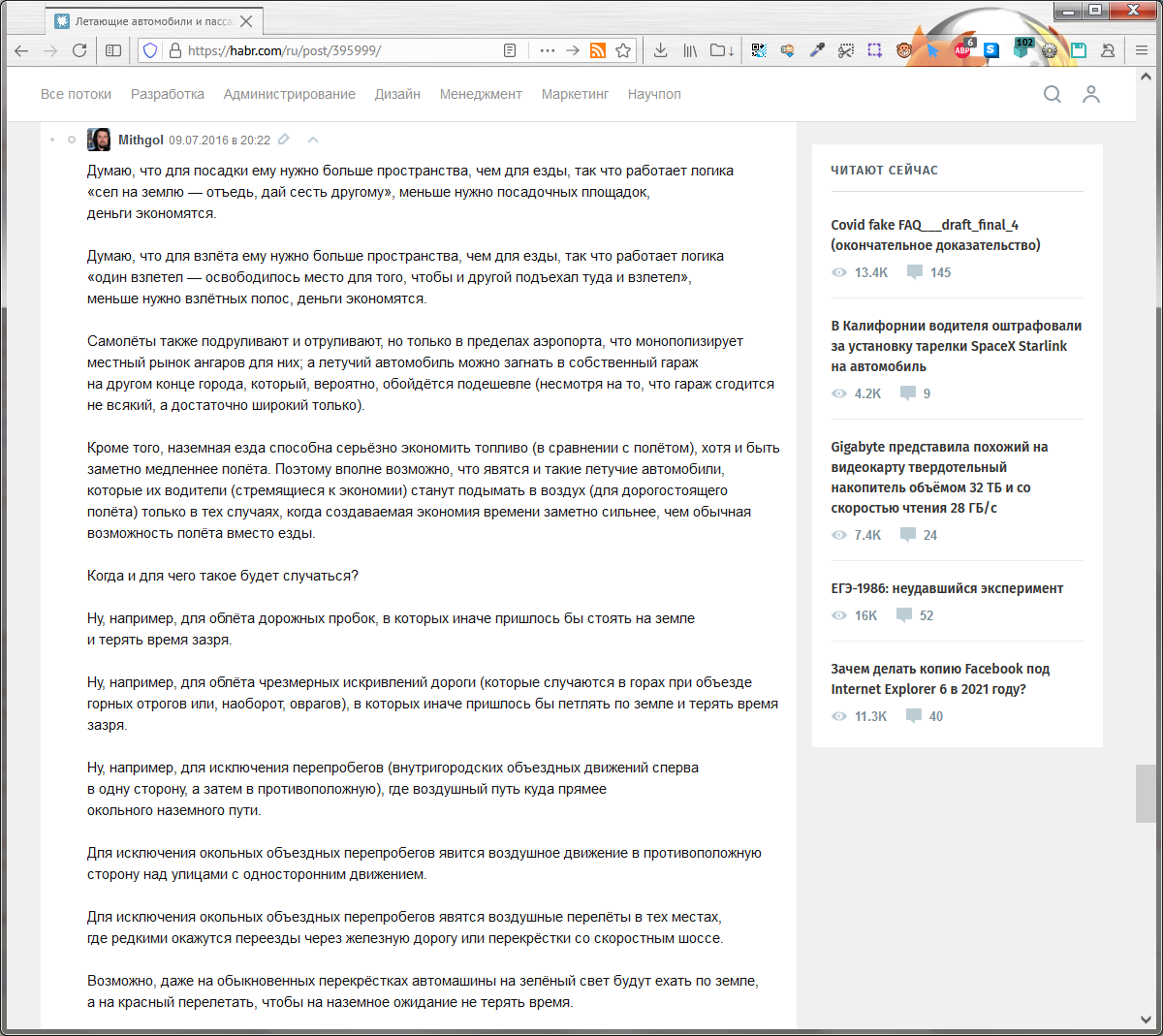Open comment permalink 09.07.2016 в 20:22
Viewport: 1163px width, 1036px height.
click(x=219, y=140)
